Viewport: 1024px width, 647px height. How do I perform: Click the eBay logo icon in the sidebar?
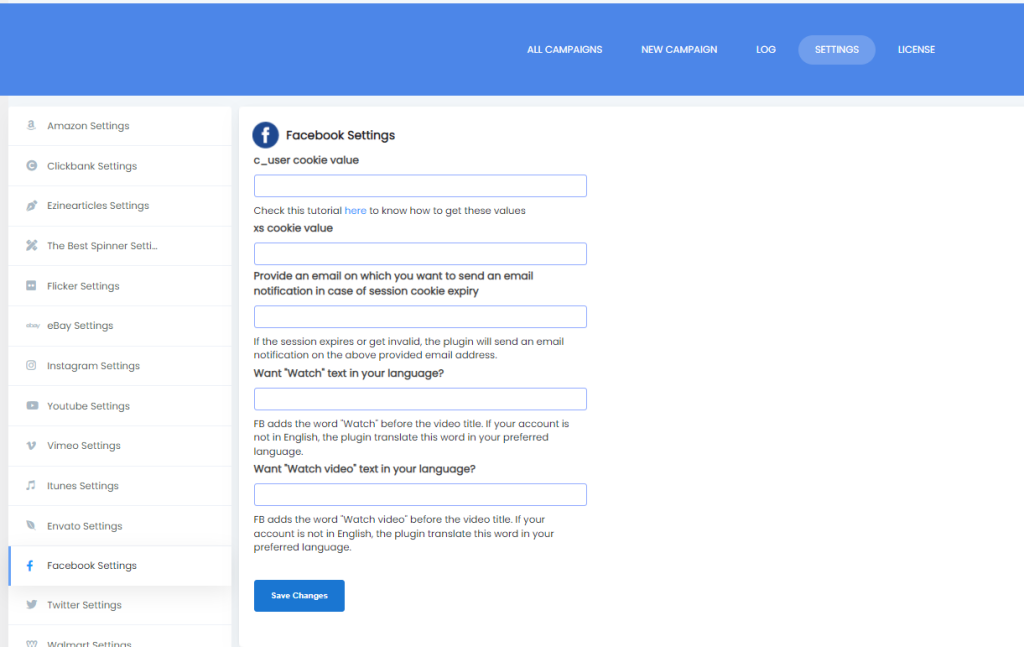31,325
